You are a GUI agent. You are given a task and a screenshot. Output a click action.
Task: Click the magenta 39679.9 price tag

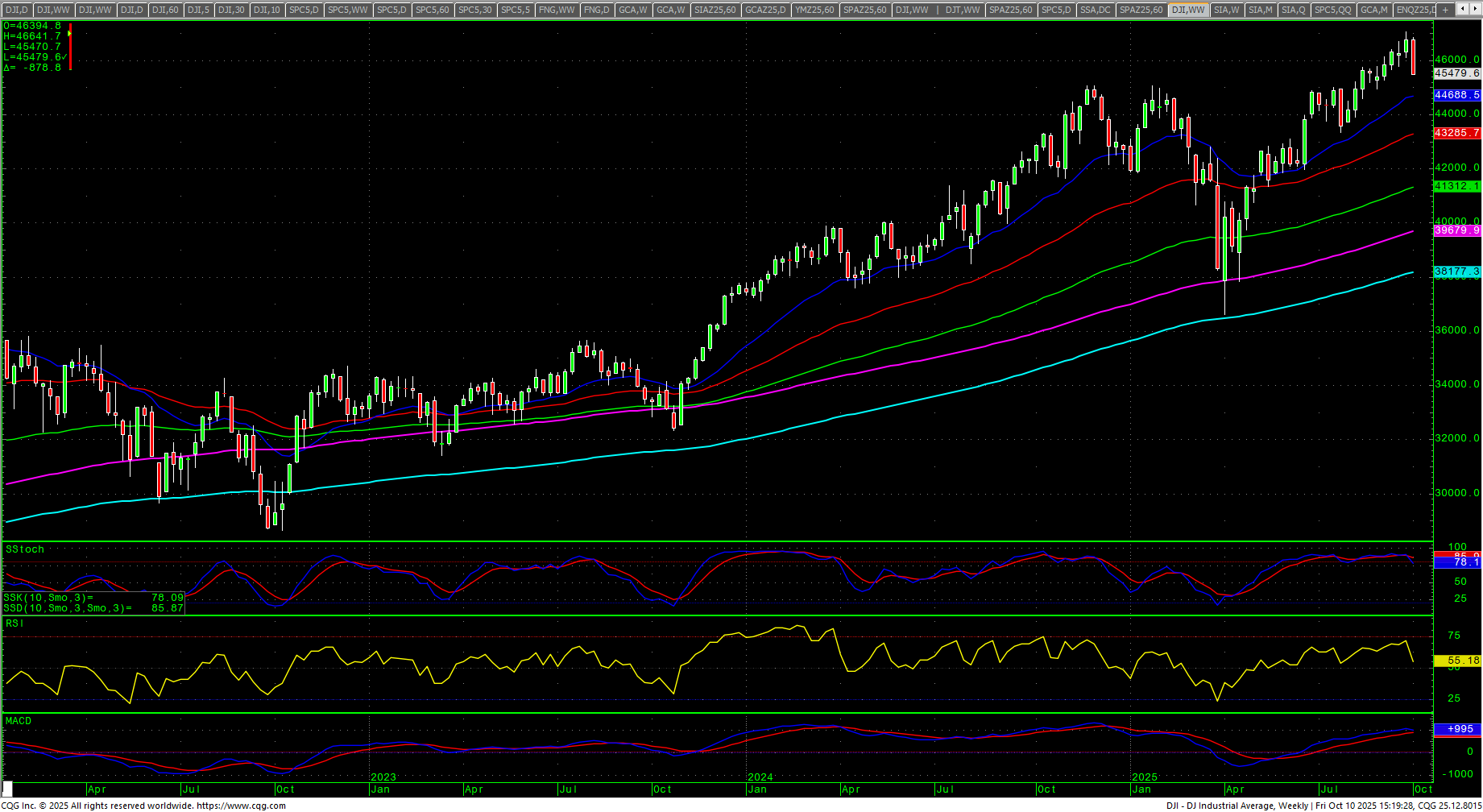click(x=1456, y=230)
